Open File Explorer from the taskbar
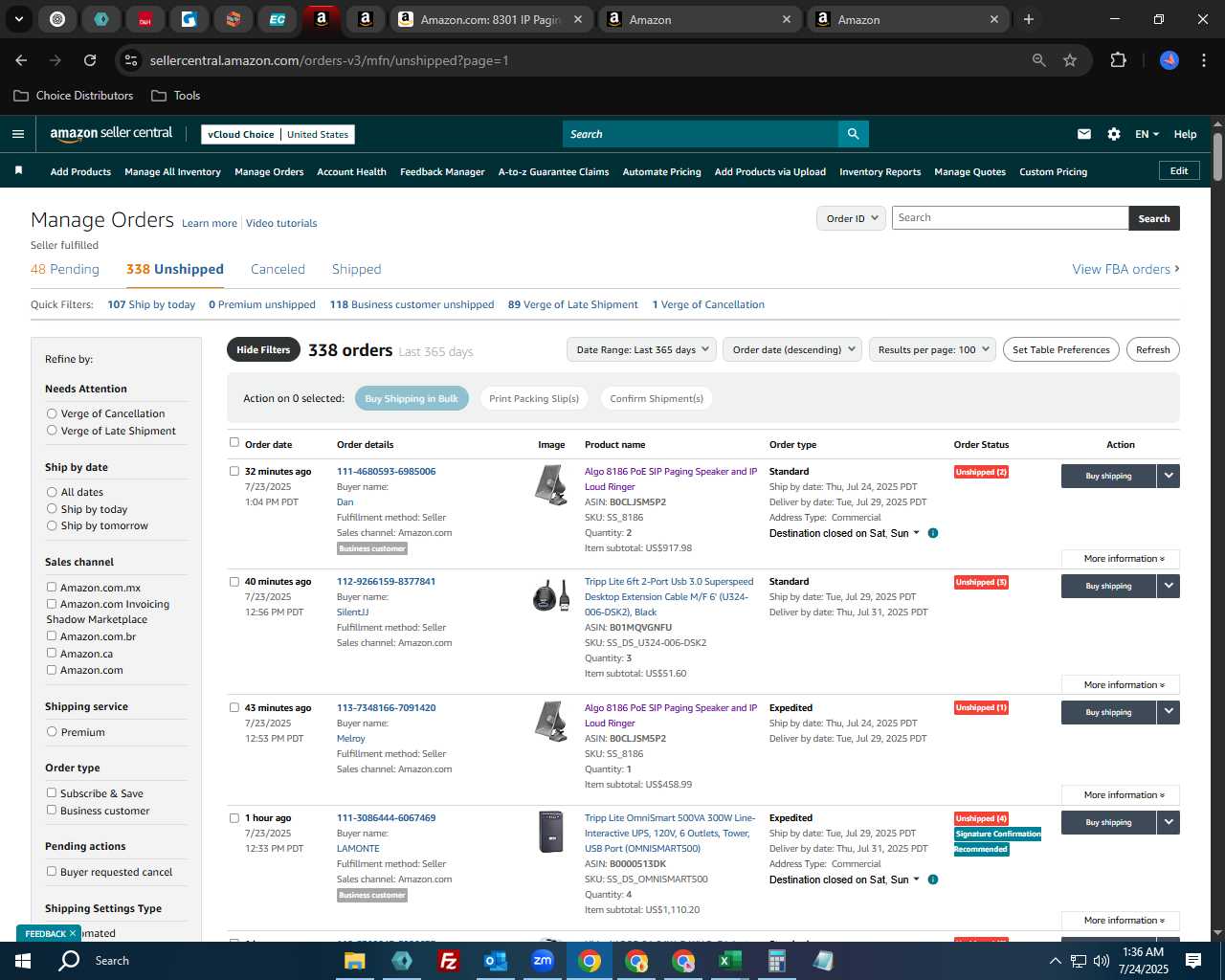 [355, 961]
